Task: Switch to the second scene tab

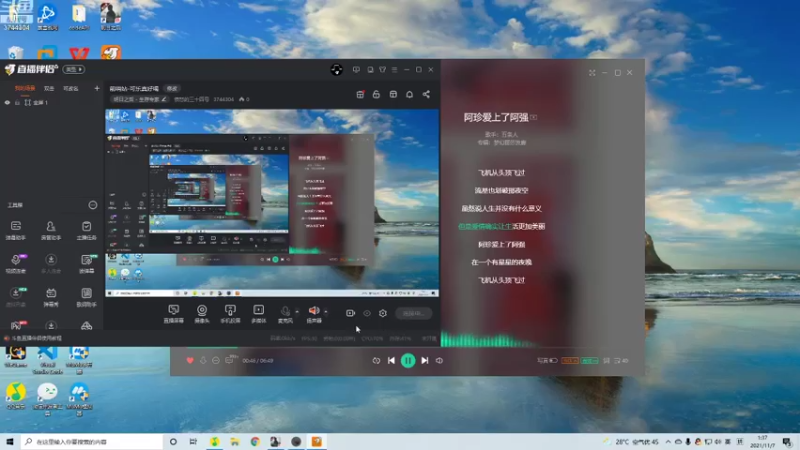Action: point(49,88)
